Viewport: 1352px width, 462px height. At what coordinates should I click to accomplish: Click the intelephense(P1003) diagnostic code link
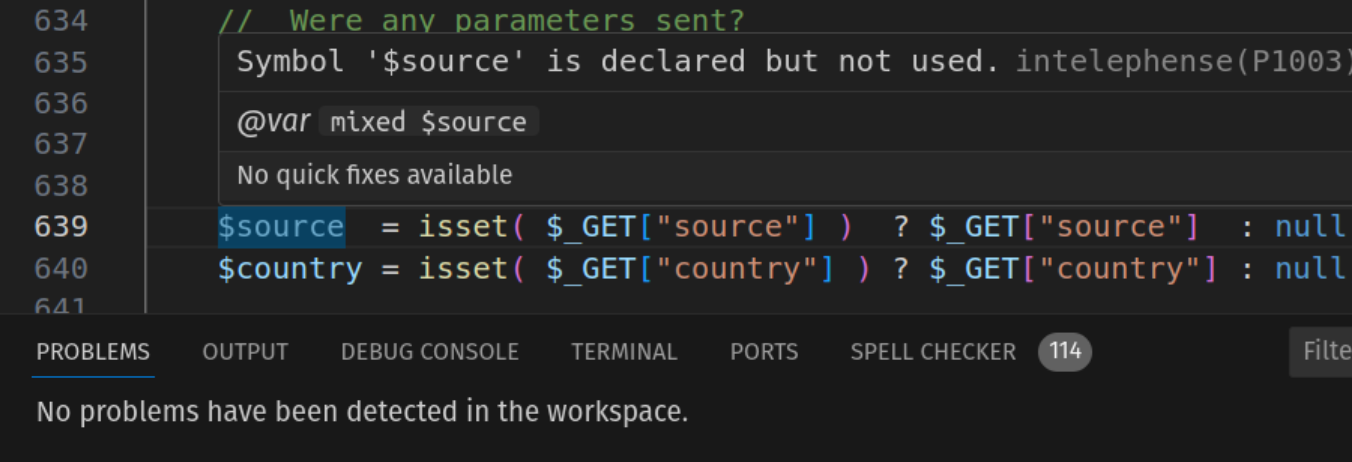[x=1180, y=62]
